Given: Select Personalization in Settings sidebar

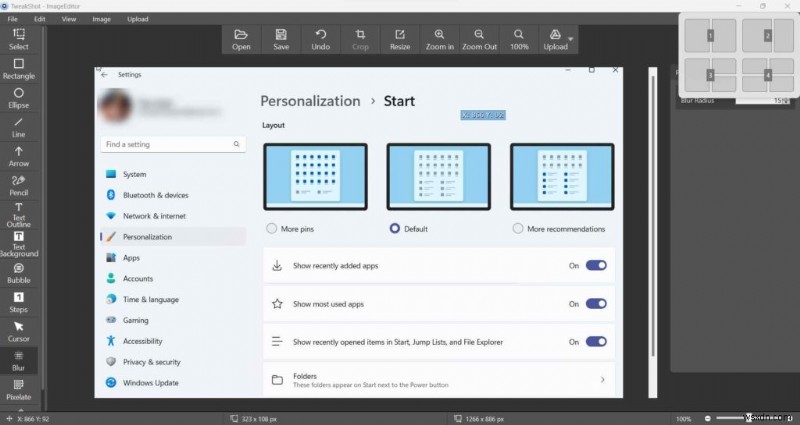Looking at the screenshot, I should tap(173, 237).
